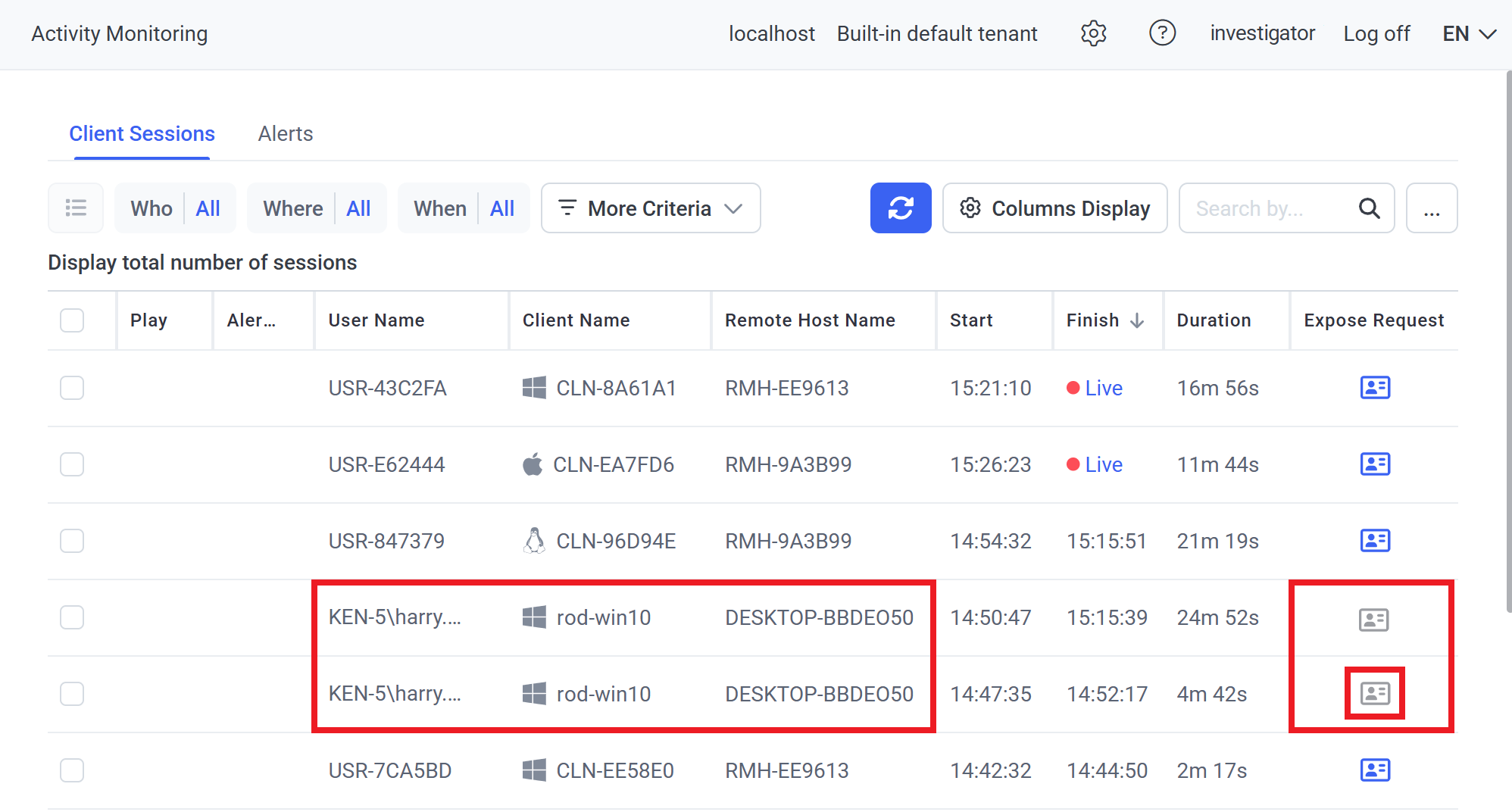Click the blue refresh sessions button
This screenshot has height=812, width=1512.
coord(900,208)
